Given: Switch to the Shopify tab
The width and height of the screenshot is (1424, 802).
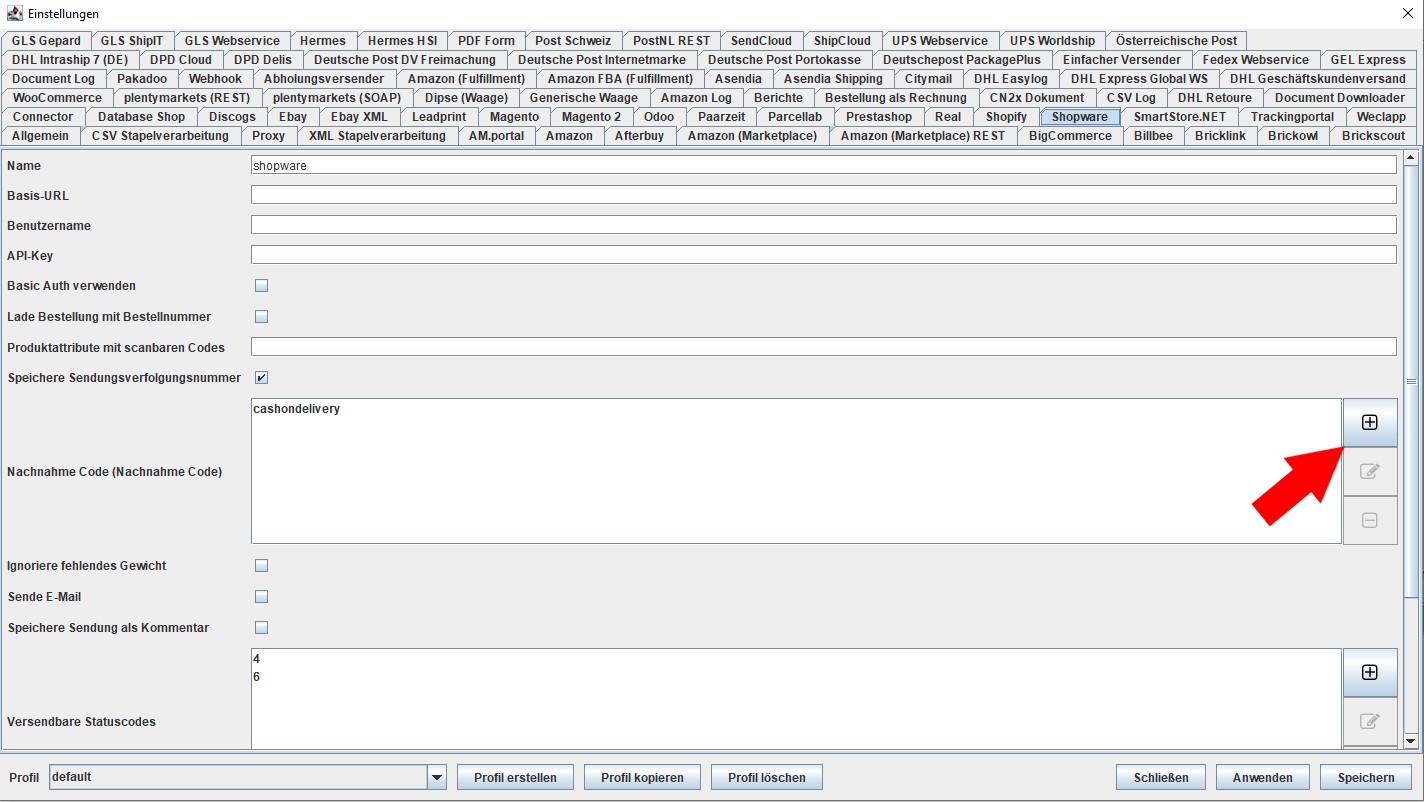Looking at the screenshot, I should (x=1006, y=117).
